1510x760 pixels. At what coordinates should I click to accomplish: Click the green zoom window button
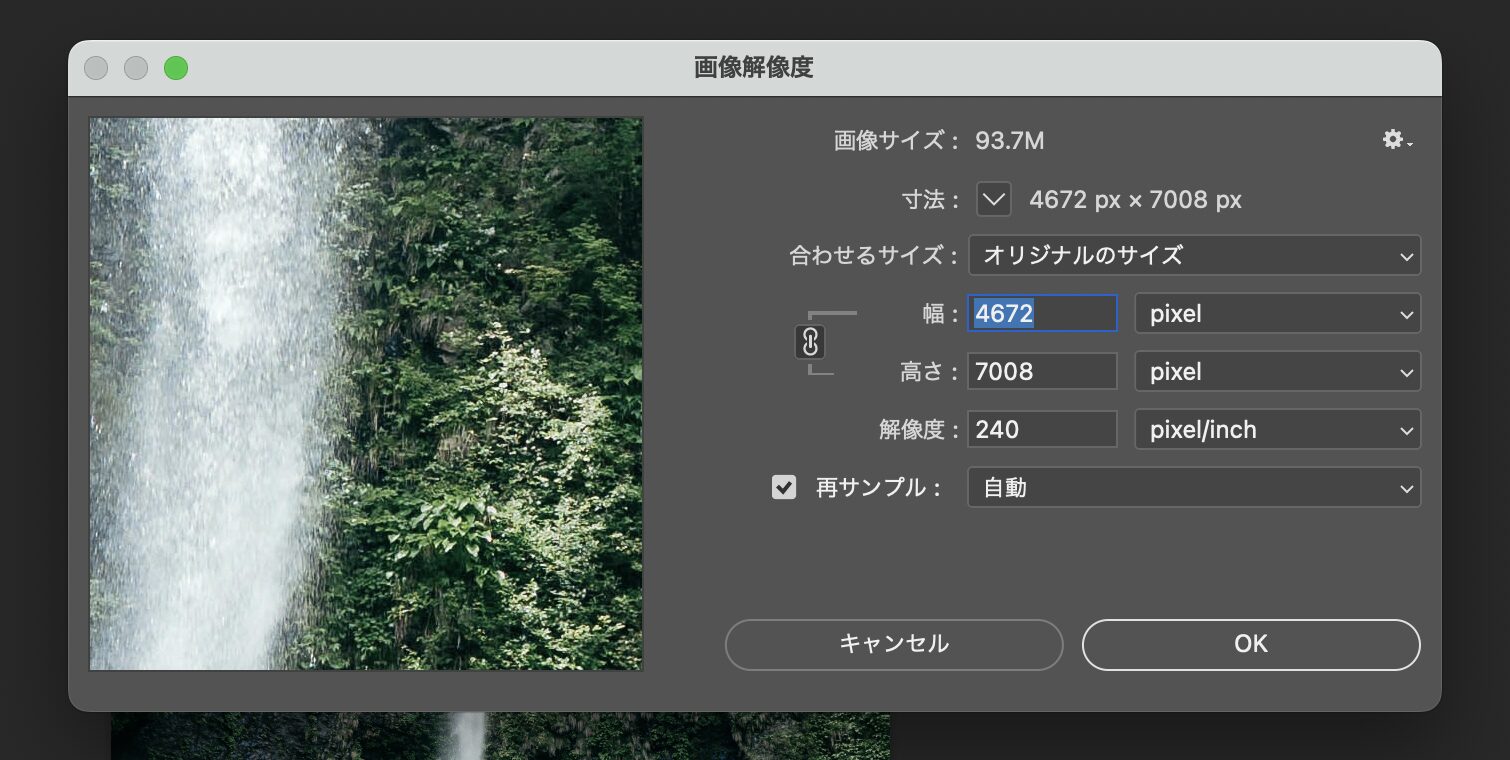pos(176,68)
